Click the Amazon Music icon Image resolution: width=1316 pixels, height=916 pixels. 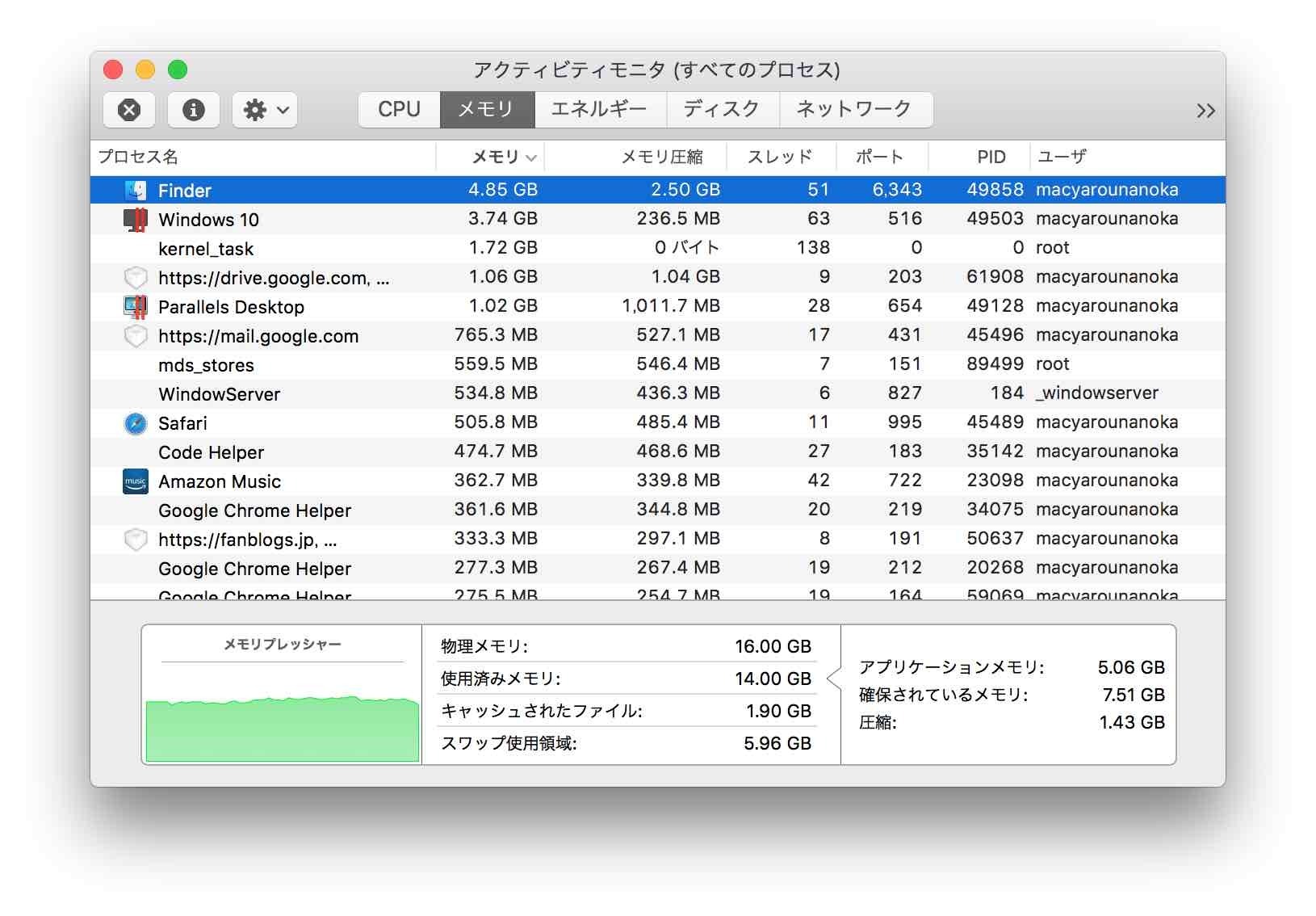[x=136, y=481]
